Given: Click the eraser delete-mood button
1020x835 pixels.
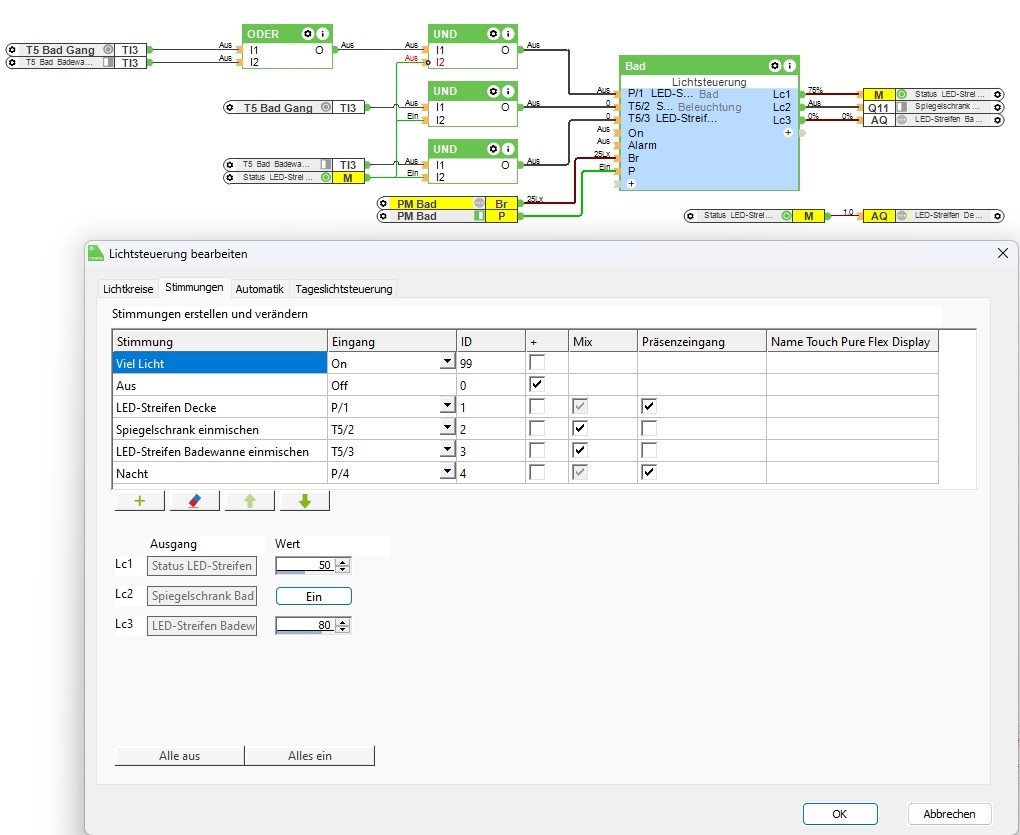Looking at the screenshot, I should 194,501.
